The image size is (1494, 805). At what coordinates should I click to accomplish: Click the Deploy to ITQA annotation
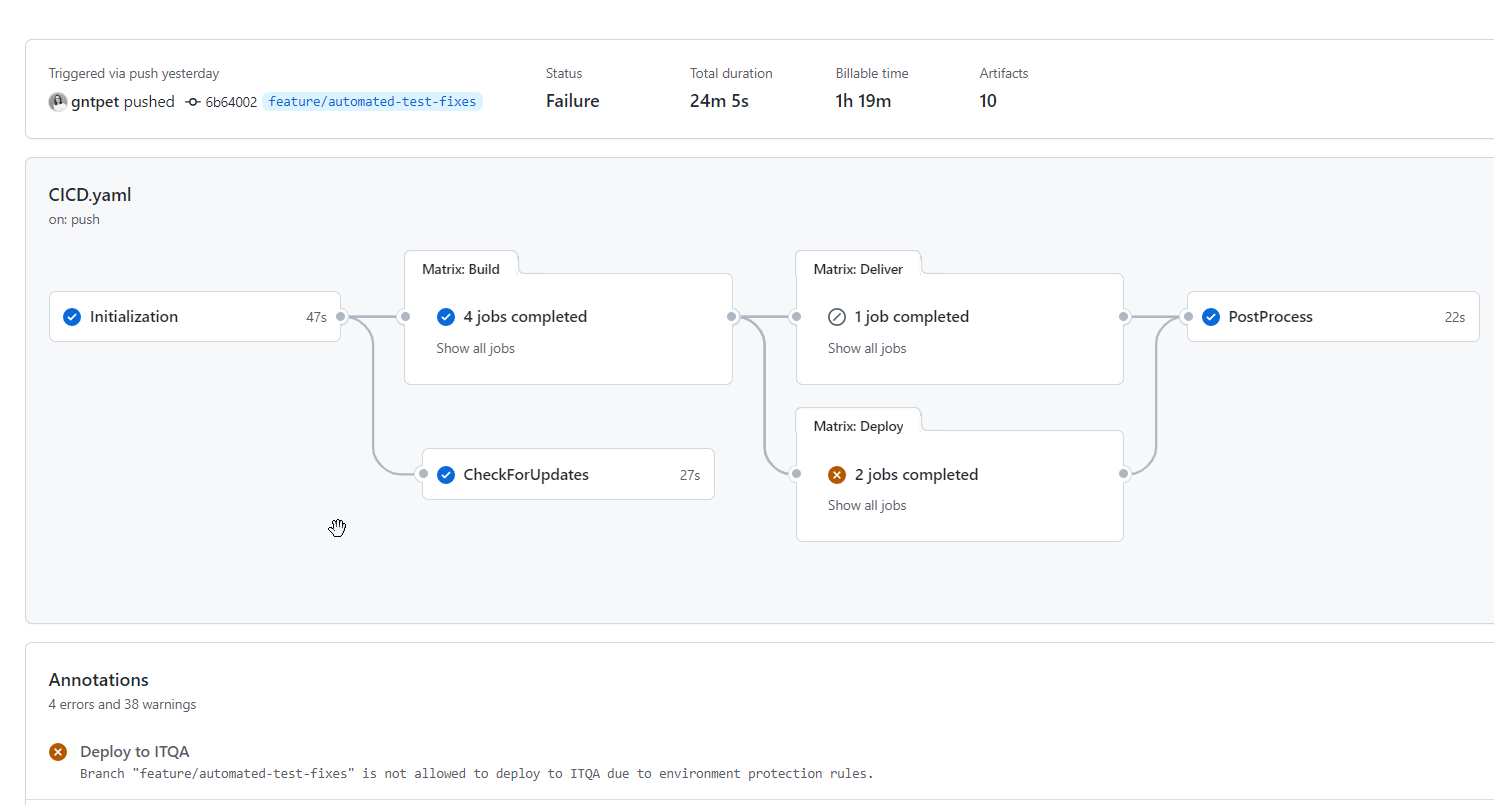tap(134, 751)
